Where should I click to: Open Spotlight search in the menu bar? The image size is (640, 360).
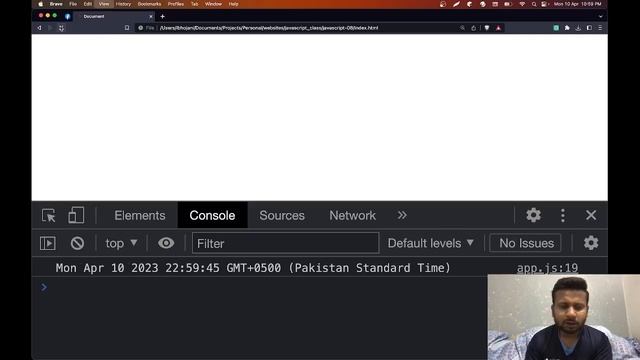tap(533, 4)
